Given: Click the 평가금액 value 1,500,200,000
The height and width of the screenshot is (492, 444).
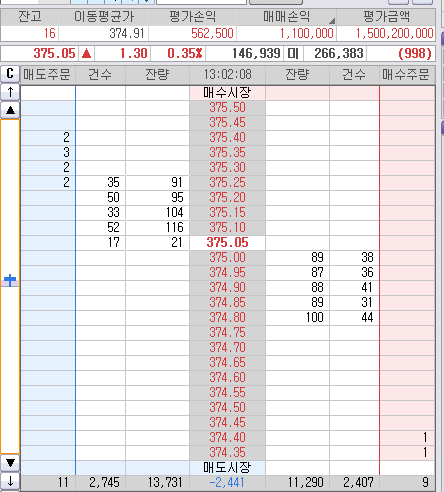Looking at the screenshot, I should click(x=386, y=33).
